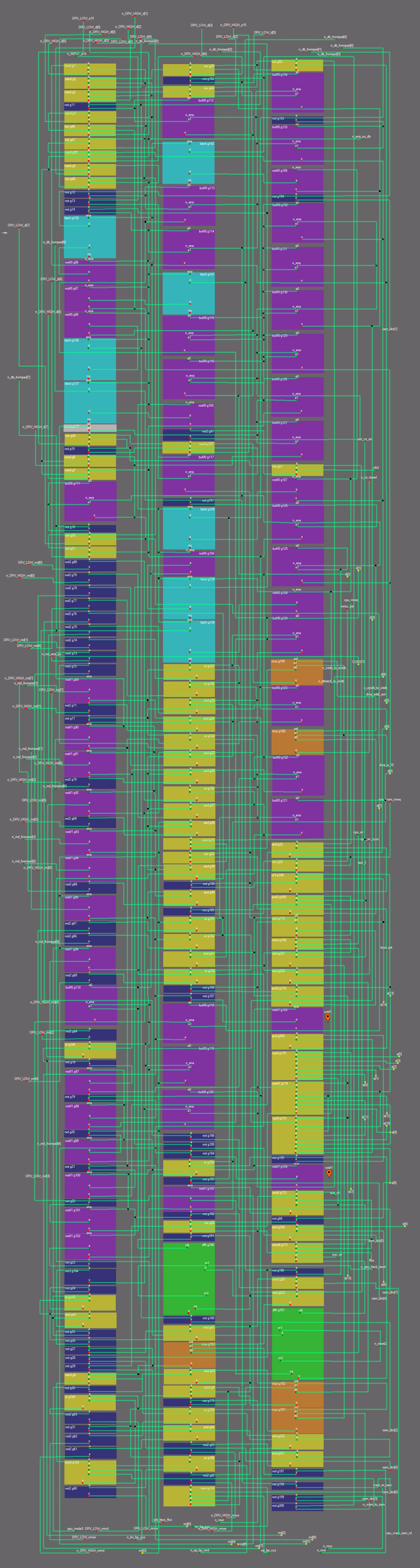
Task: Click the soc_rd signal label
Action: pos(335,1192)
